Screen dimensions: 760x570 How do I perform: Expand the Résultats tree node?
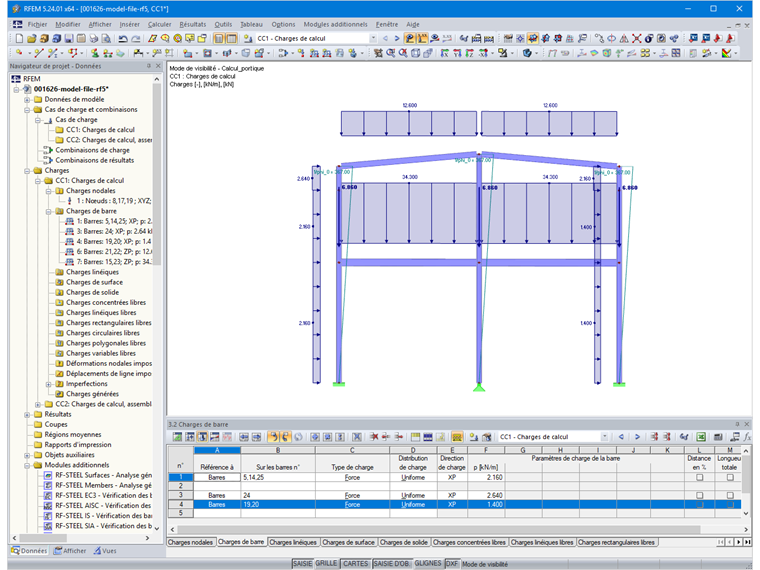[x=27, y=414]
